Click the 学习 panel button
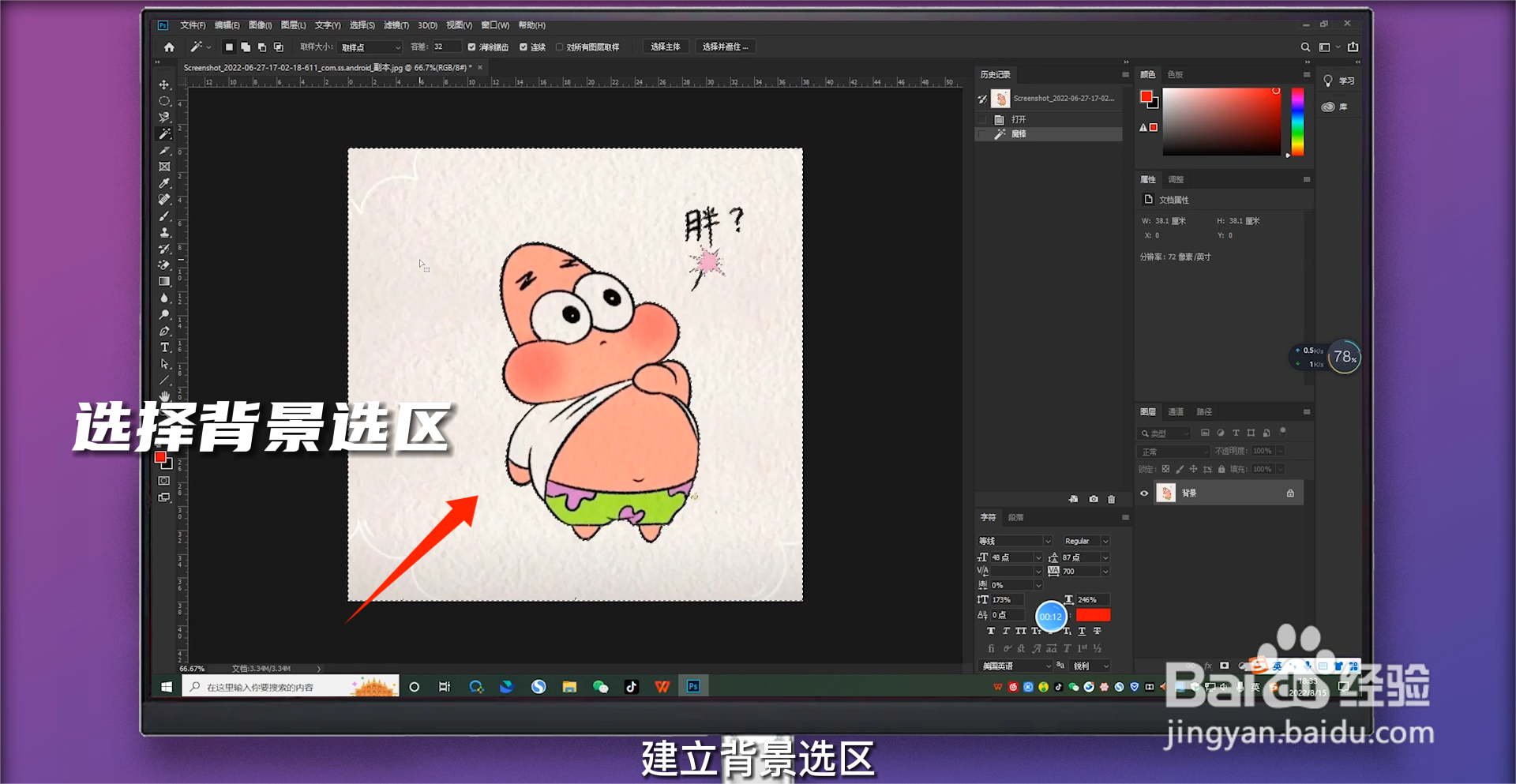Screen dimensions: 1516x784 1339,81
